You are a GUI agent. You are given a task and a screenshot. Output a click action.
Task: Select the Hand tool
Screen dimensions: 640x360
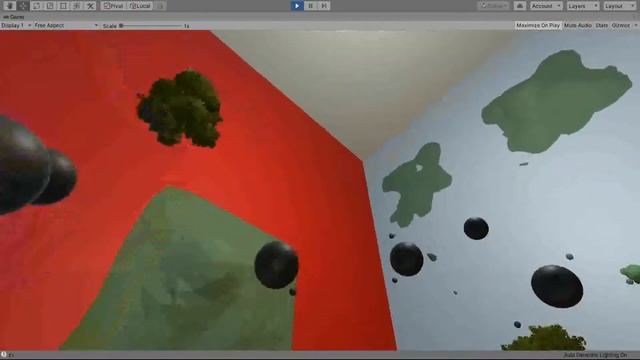[9, 6]
